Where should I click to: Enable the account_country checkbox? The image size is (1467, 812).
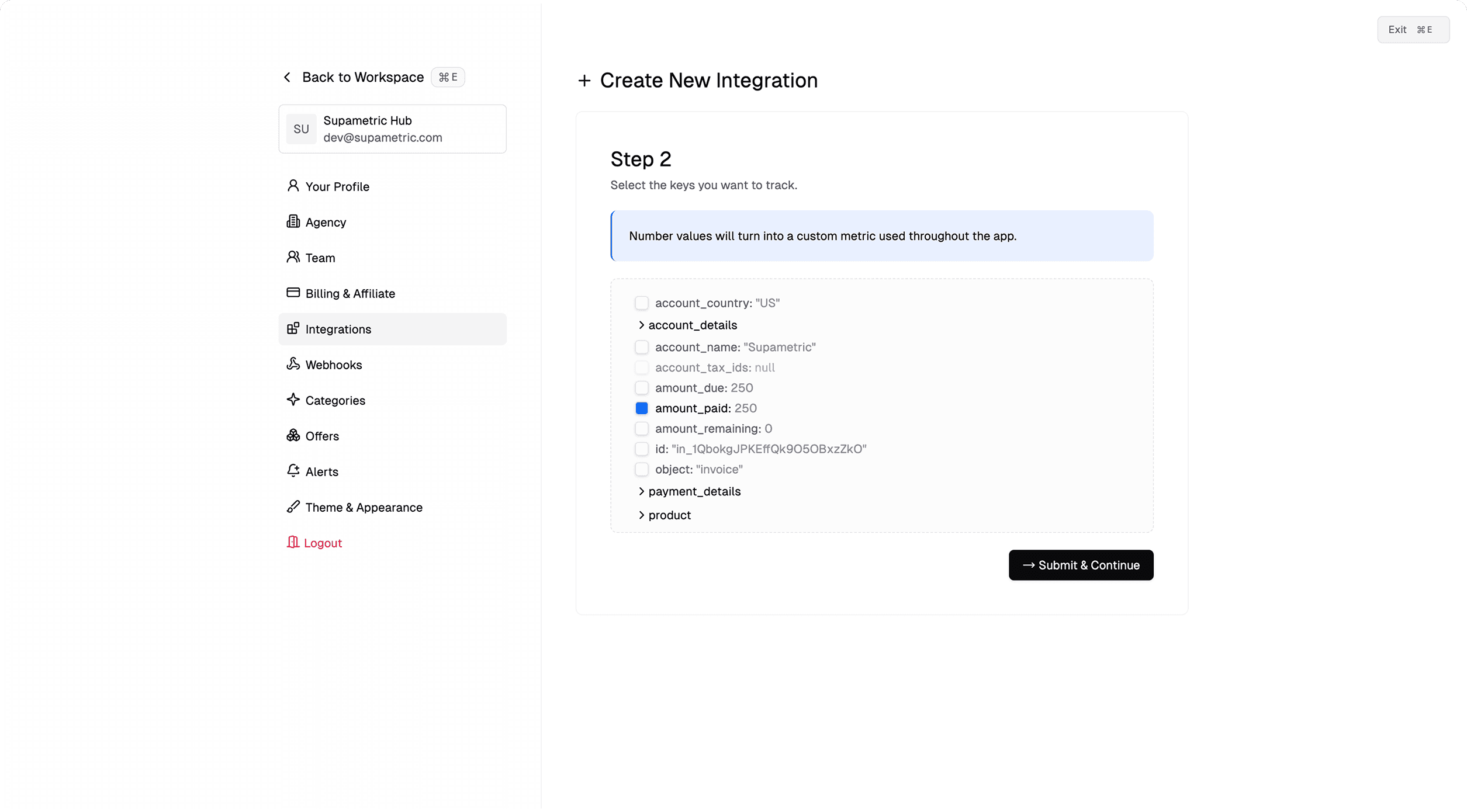641,303
